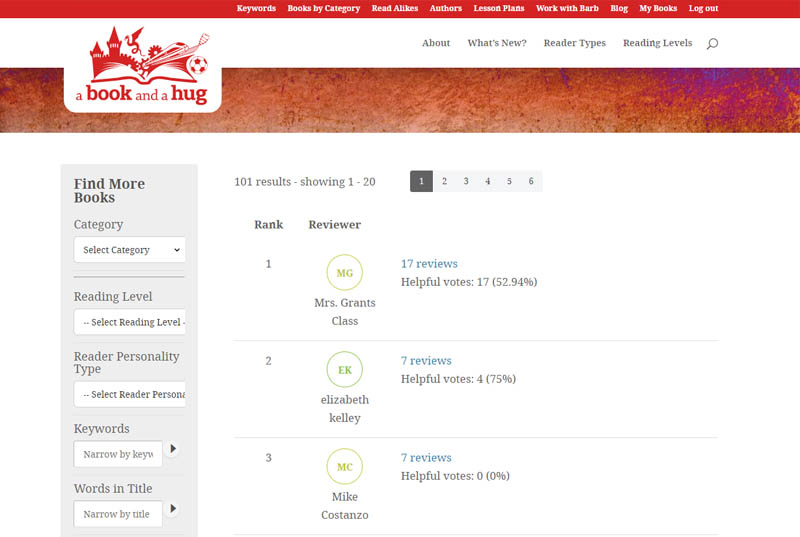Click the MC reviewer avatar
Image resolution: width=800 pixels, height=537 pixels.
pos(344,467)
